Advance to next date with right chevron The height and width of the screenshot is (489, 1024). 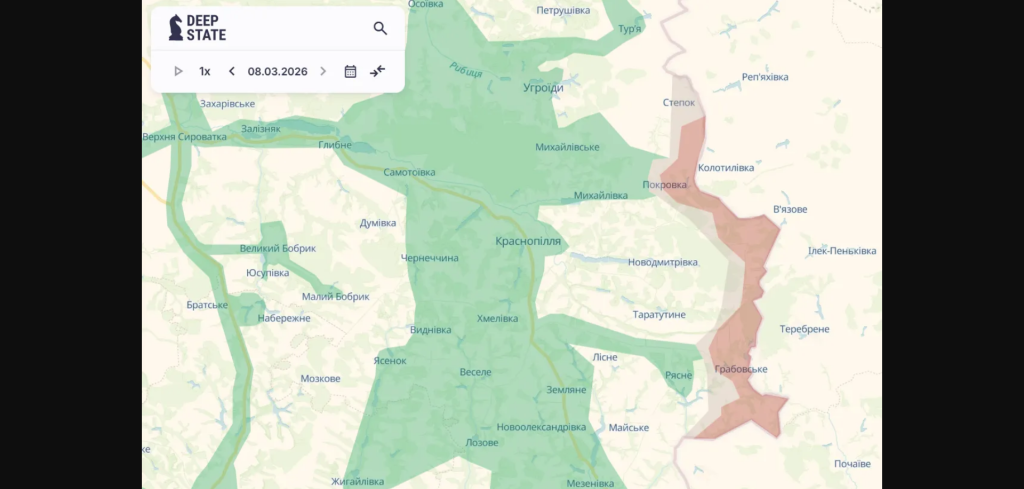coord(323,71)
